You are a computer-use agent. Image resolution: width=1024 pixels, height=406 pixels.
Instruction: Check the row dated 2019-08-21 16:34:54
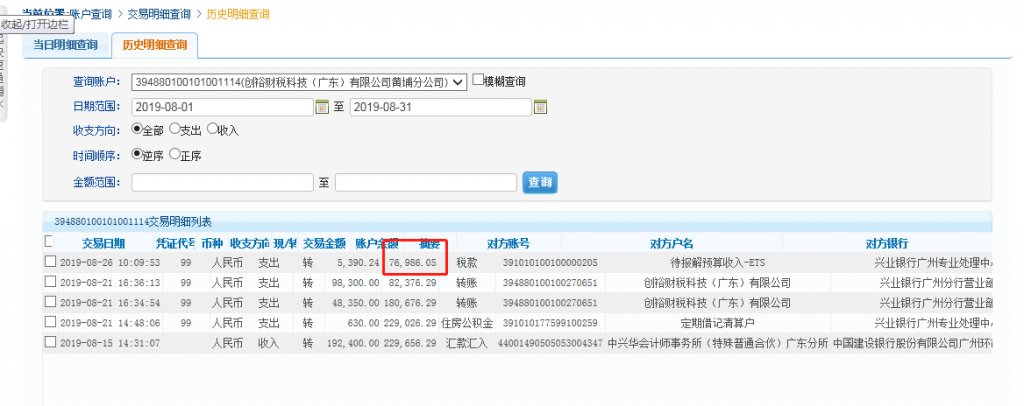click(50, 302)
